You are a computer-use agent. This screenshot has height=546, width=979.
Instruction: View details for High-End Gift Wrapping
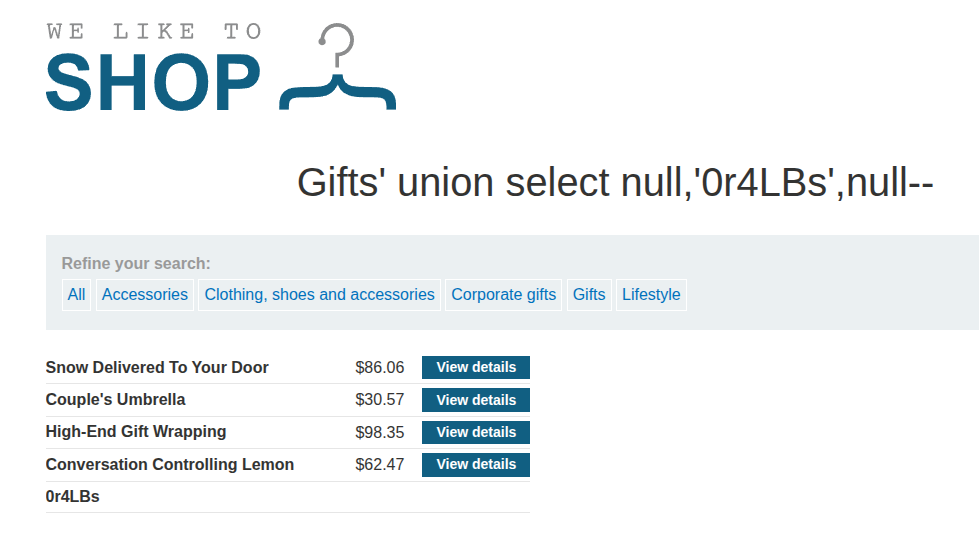pos(476,432)
